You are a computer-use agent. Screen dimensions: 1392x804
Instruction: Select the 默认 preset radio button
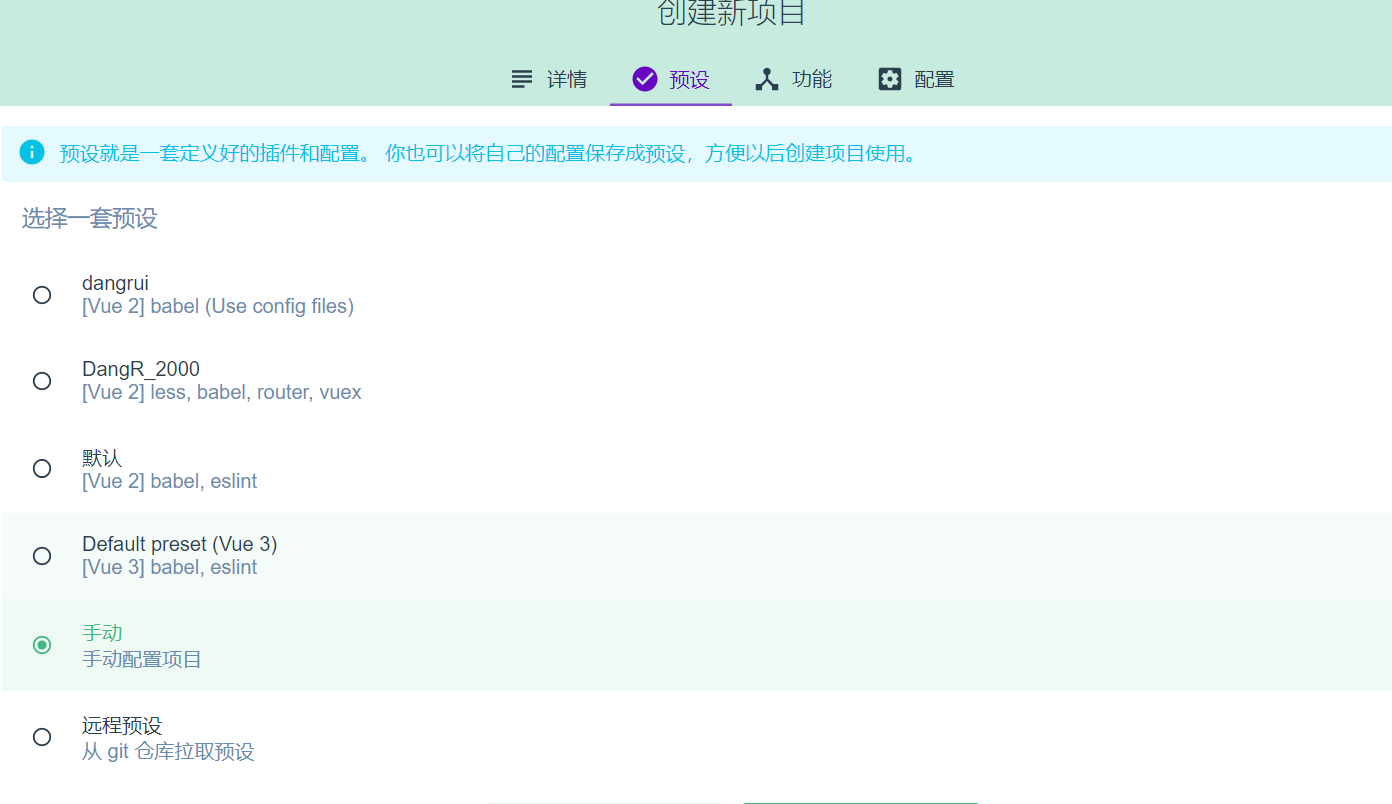(x=41, y=467)
